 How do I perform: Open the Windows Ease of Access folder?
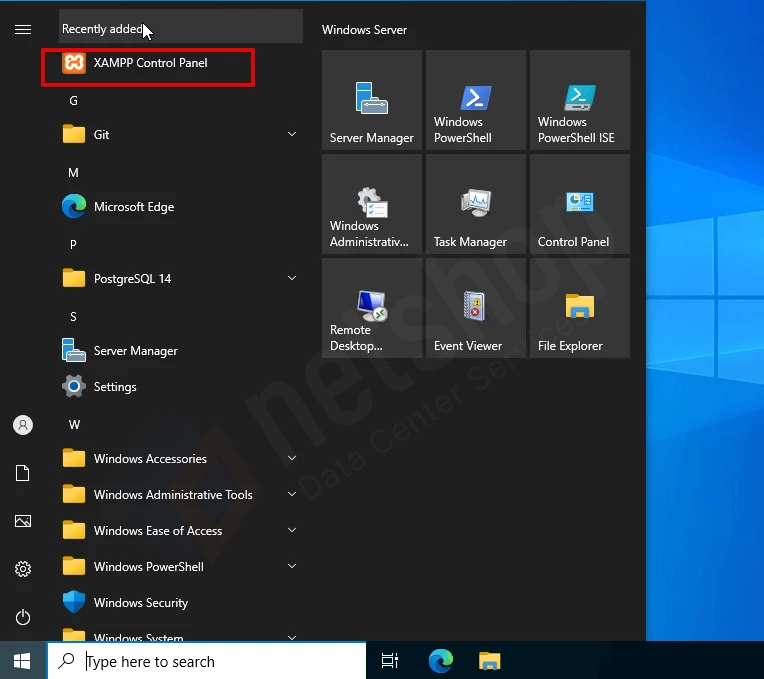click(180, 531)
